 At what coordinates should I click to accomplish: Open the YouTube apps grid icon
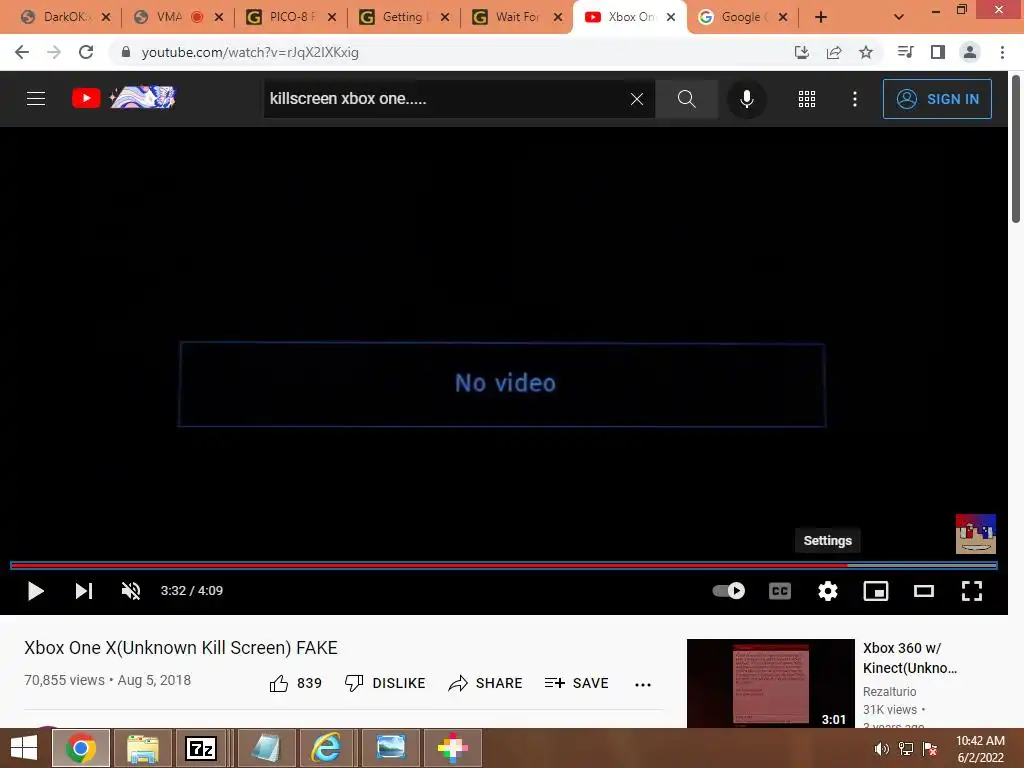point(807,99)
